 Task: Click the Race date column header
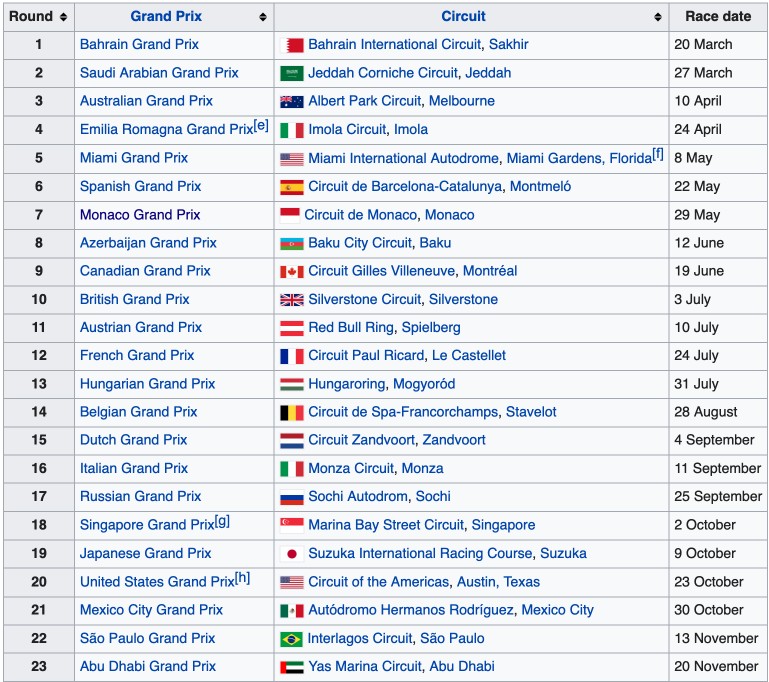[x=718, y=17]
